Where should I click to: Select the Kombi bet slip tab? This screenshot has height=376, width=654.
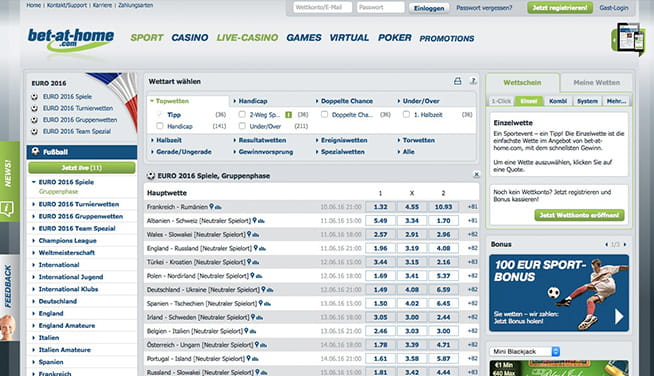point(558,101)
